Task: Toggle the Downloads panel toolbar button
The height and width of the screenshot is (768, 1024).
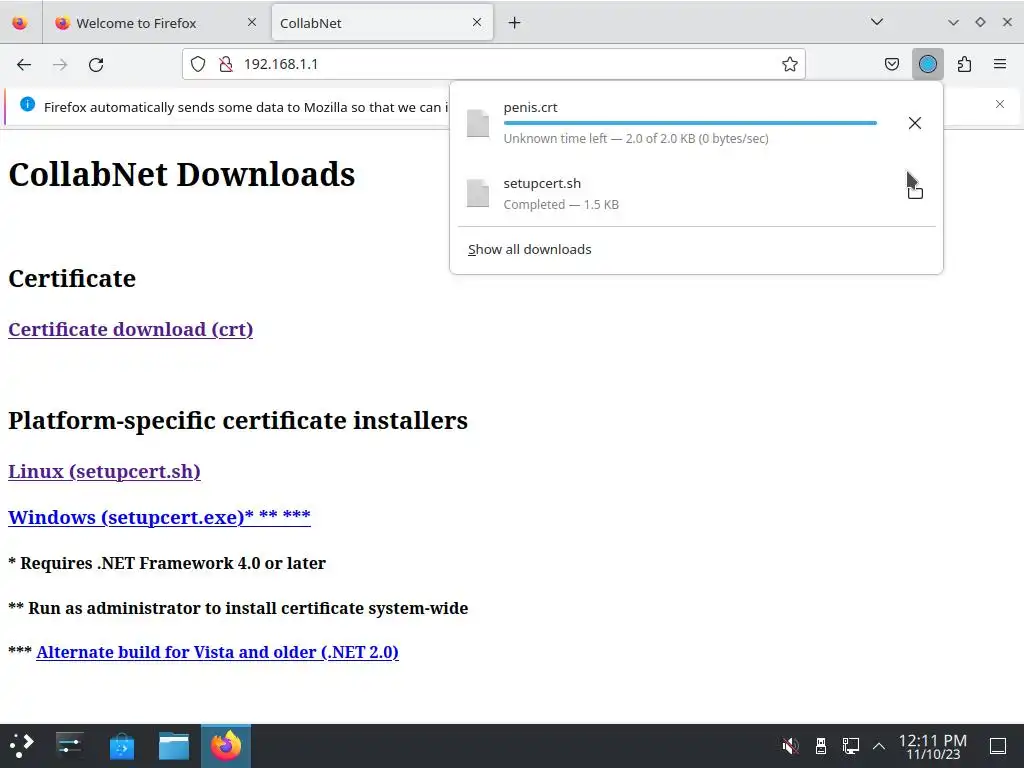Action: (927, 64)
